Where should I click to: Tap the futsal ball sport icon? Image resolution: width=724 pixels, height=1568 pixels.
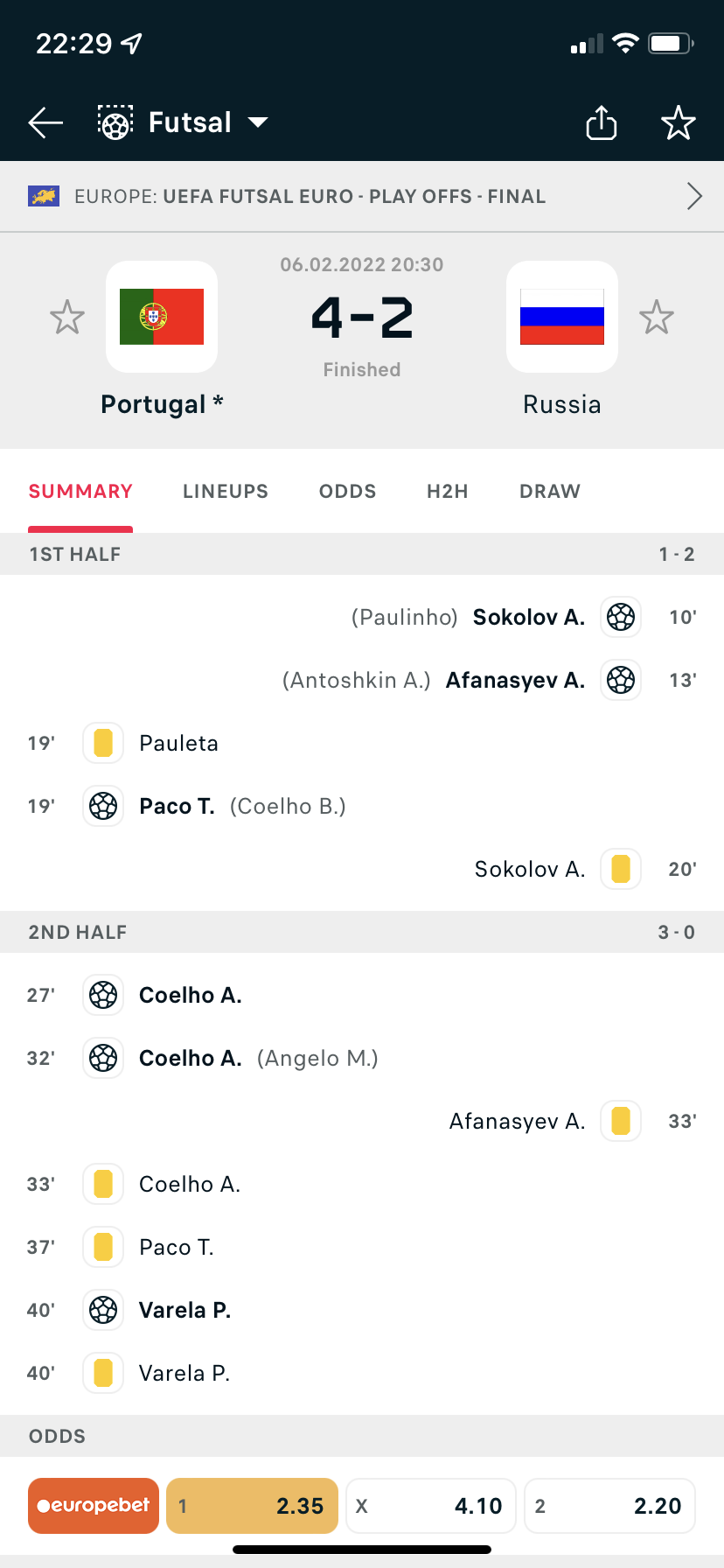[115, 123]
